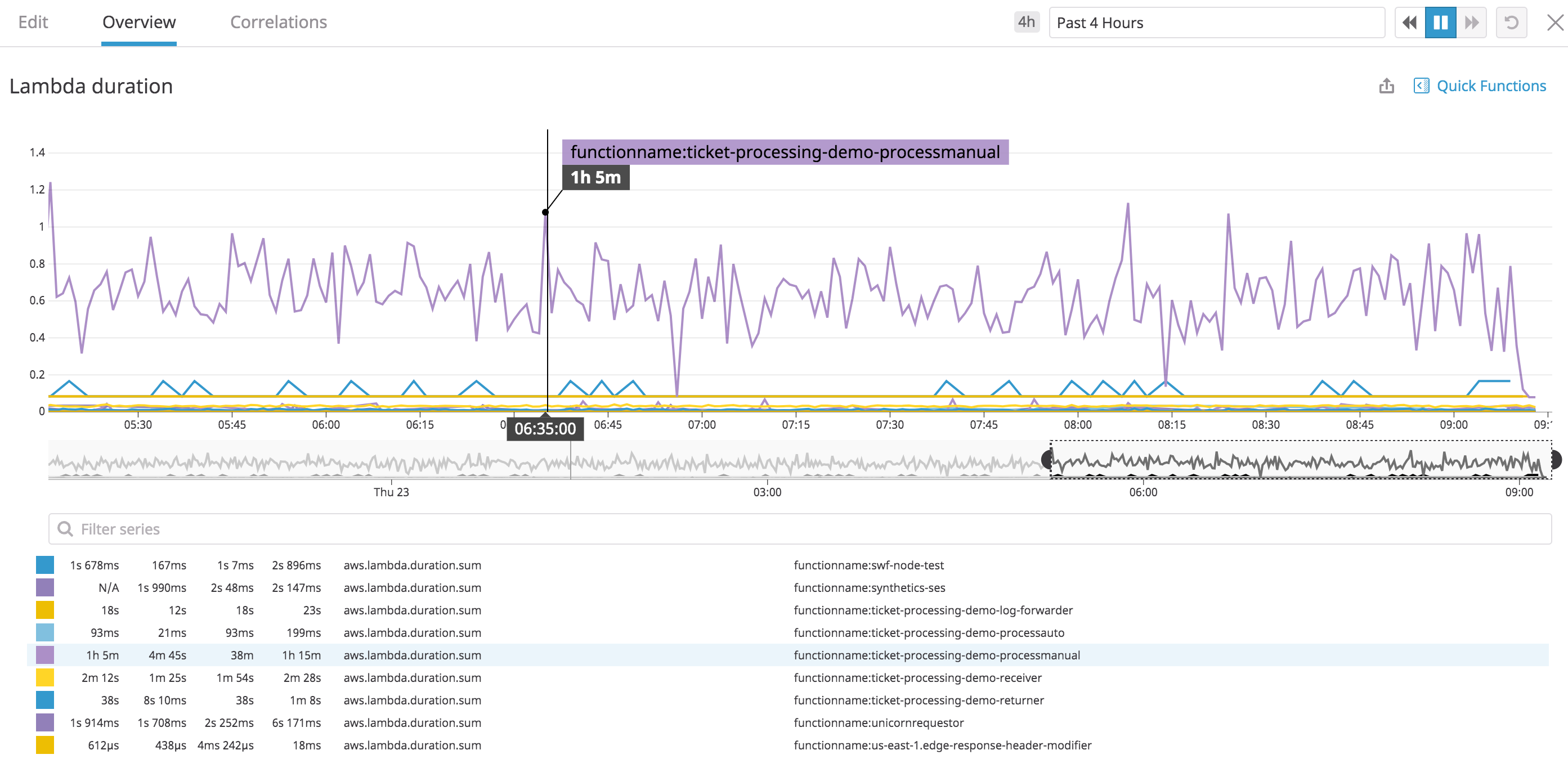Pause live graph updates
The width and height of the screenshot is (1568, 759).
[x=1441, y=23]
